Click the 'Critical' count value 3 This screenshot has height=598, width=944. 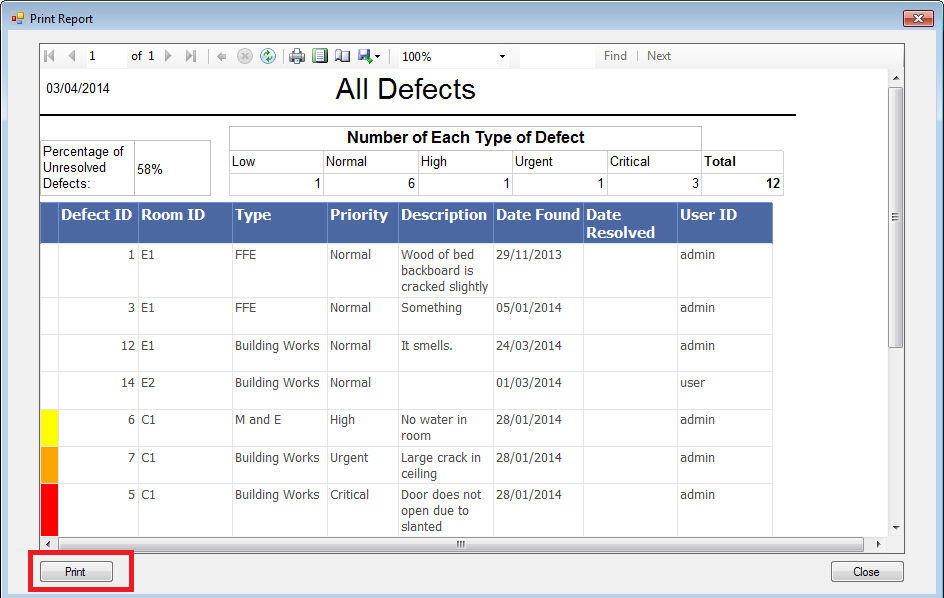click(x=695, y=184)
